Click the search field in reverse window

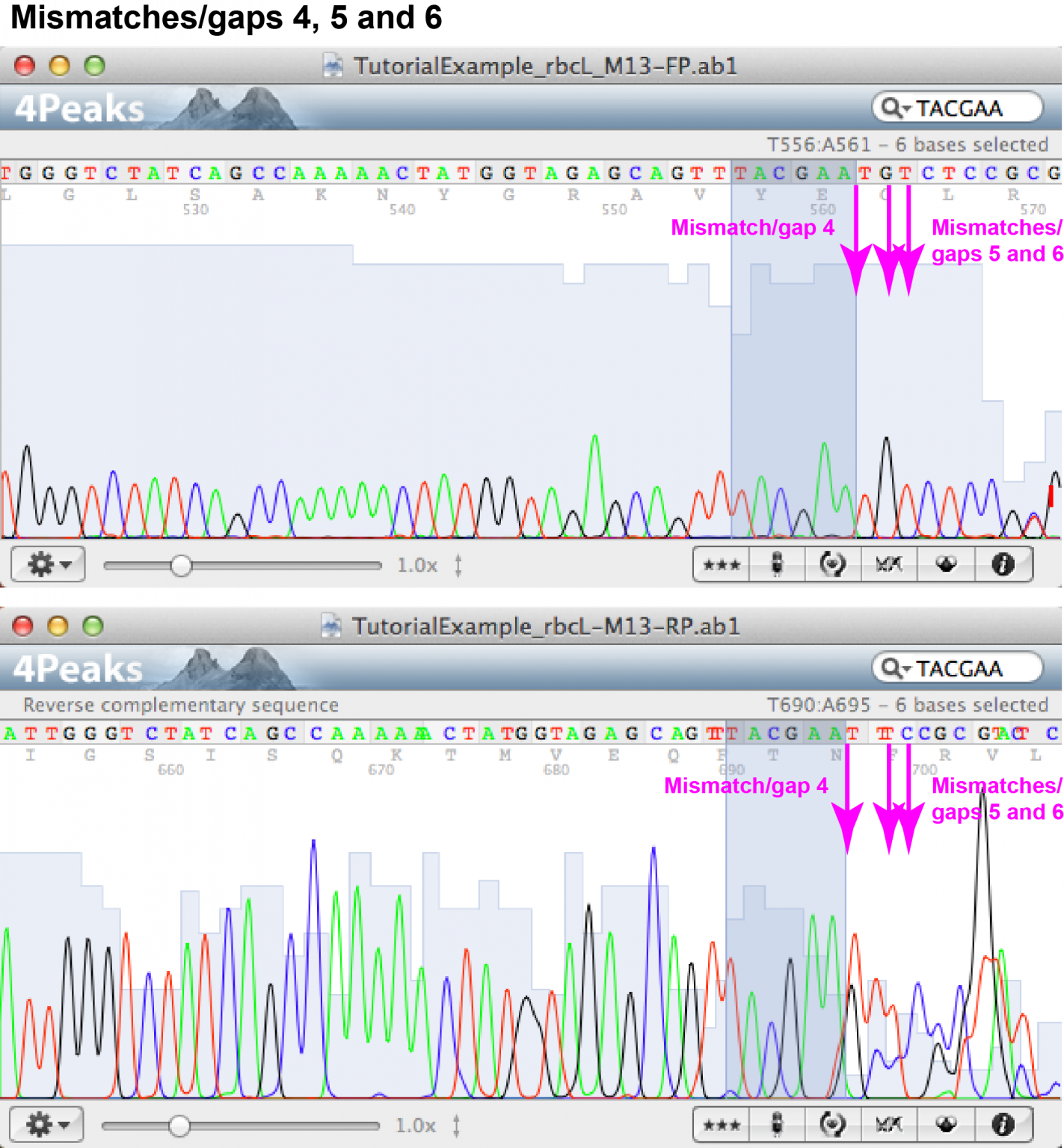972,667
